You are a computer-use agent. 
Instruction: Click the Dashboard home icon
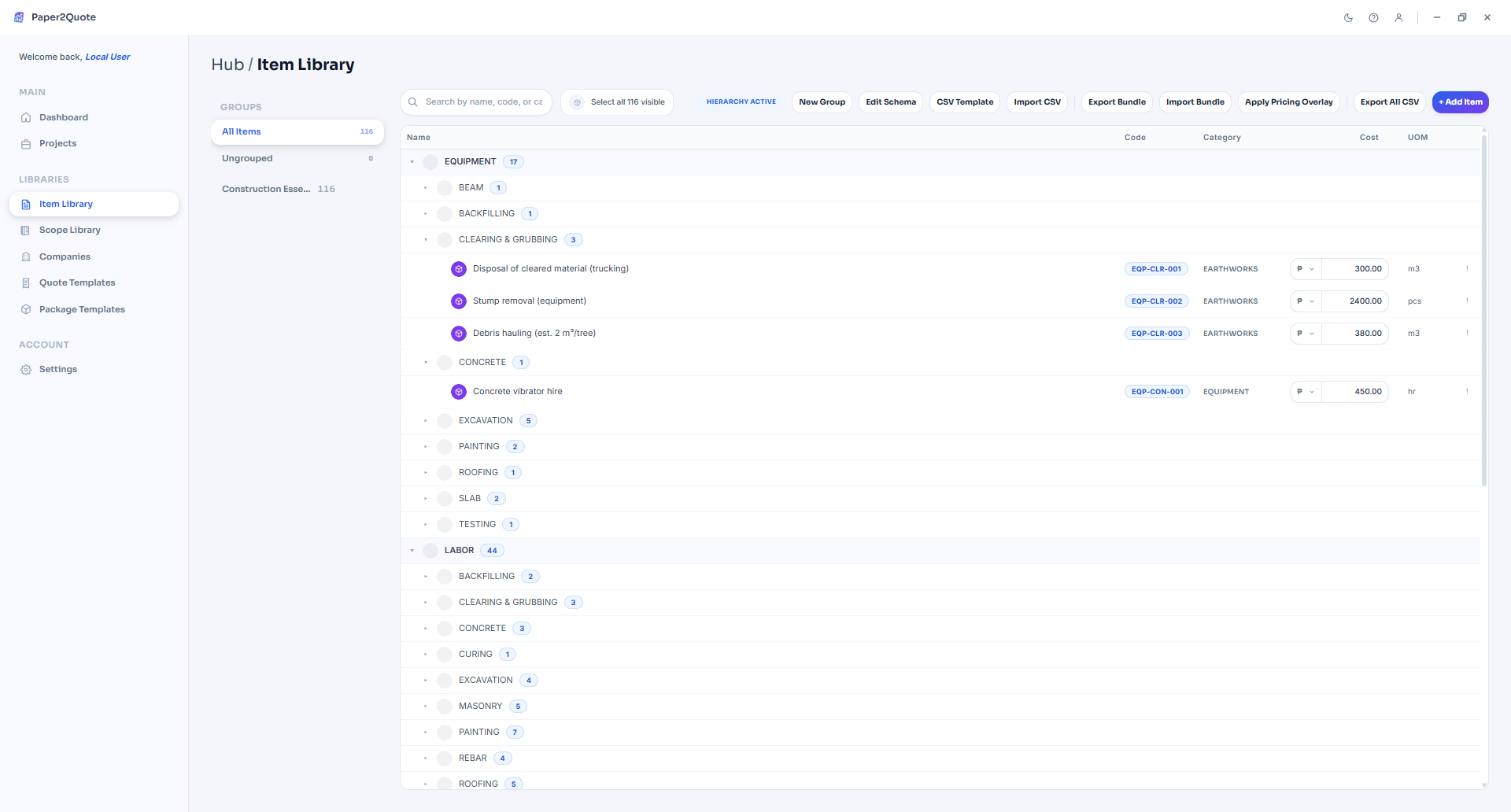click(x=26, y=117)
